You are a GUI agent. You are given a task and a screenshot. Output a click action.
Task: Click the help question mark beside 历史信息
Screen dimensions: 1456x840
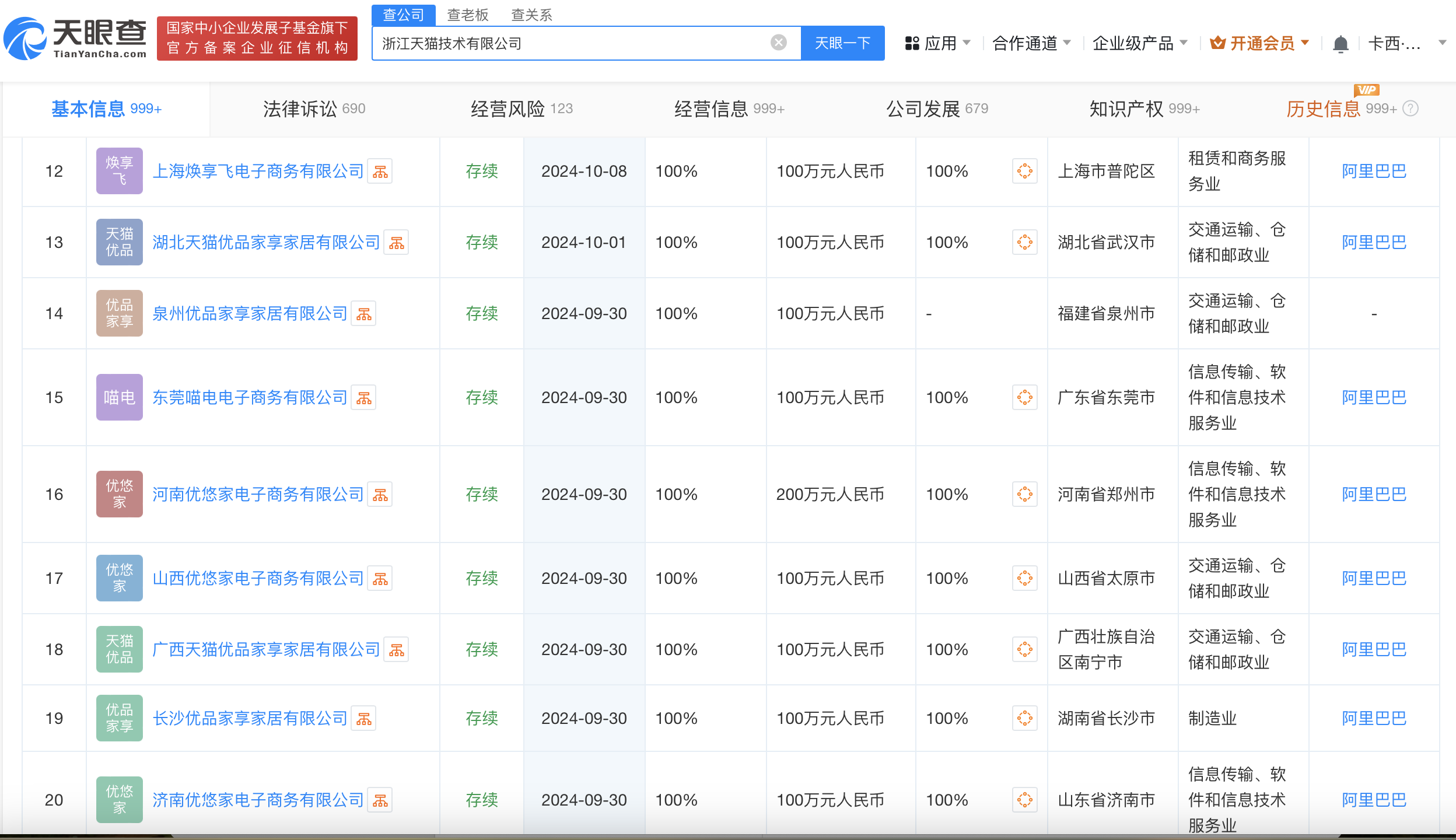click(1410, 108)
